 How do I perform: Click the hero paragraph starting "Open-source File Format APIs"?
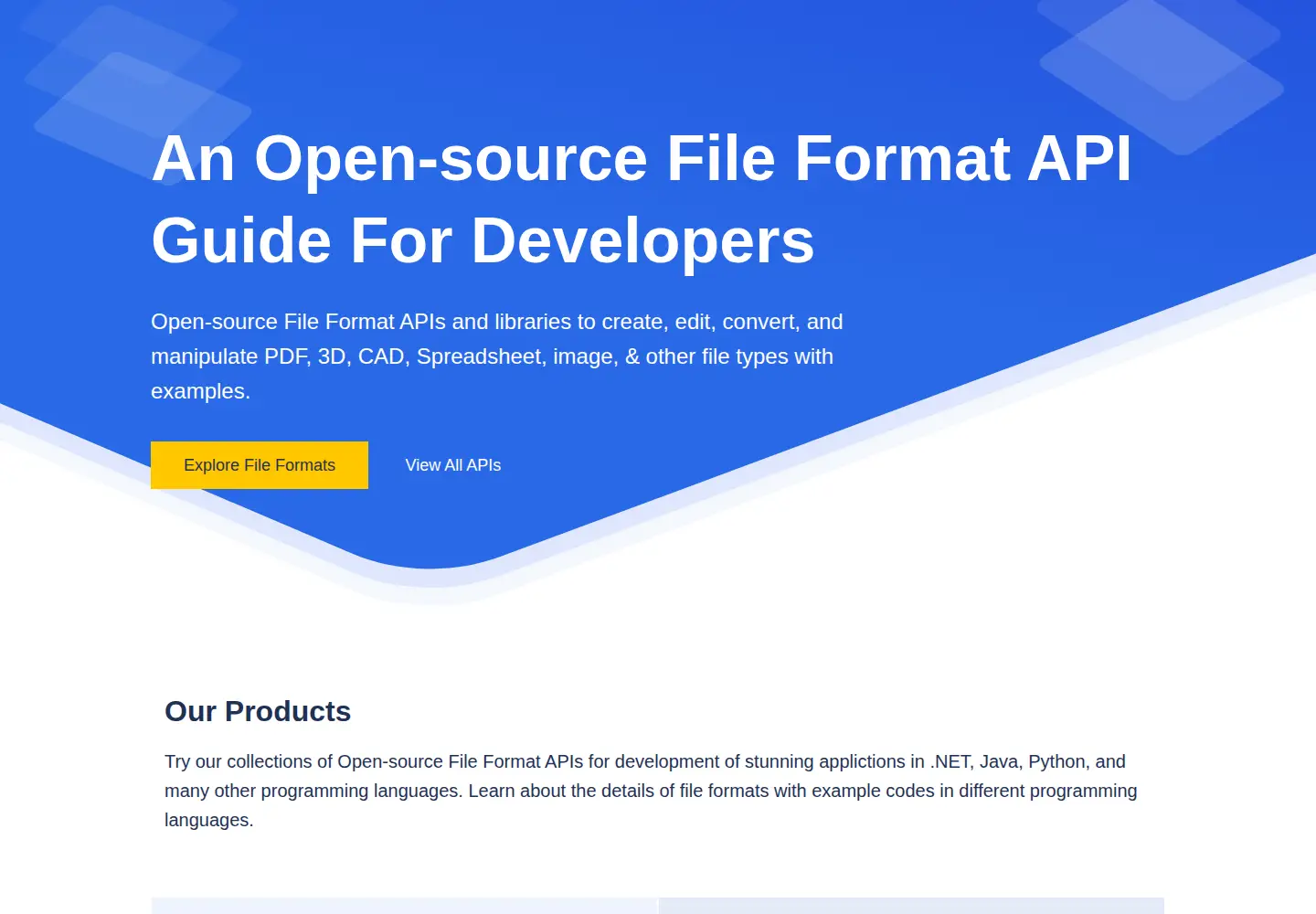(x=497, y=356)
